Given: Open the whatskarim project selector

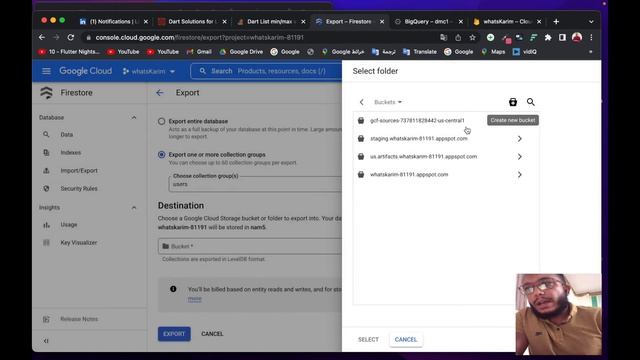Looking at the screenshot, I should (149, 71).
